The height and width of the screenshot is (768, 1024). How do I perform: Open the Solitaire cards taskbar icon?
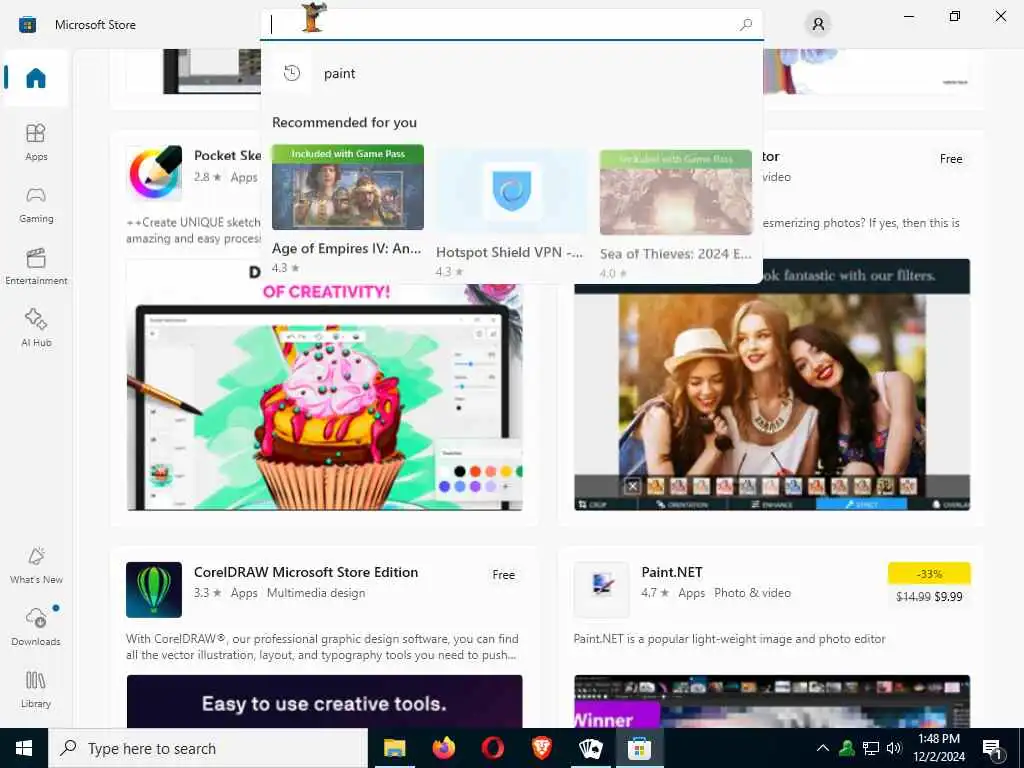[x=590, y=748]
